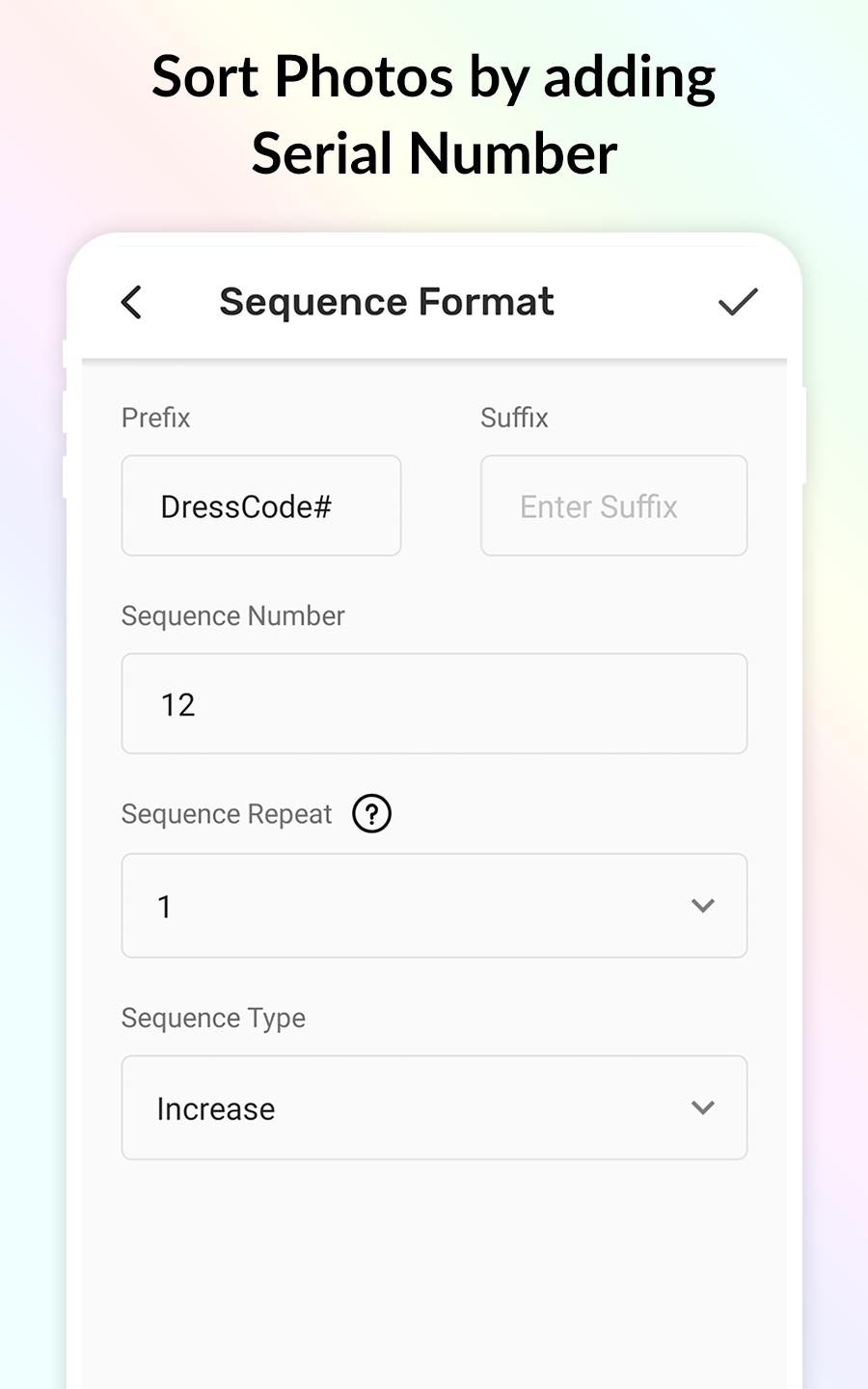Click the Sequence Number label
The height and width of the screenshot is (1389, 868).
click(232, 616)
